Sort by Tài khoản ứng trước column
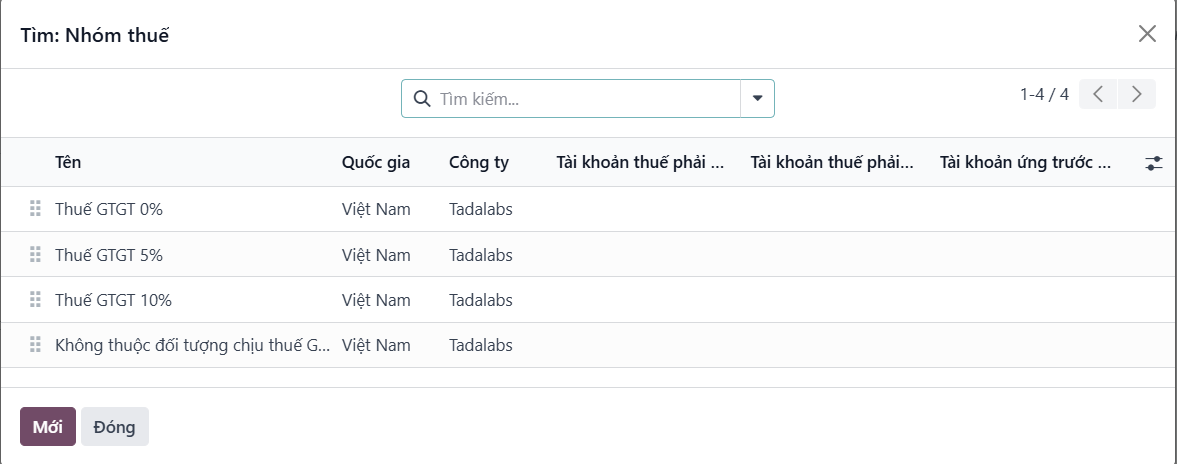 (x=1025, y=162)
